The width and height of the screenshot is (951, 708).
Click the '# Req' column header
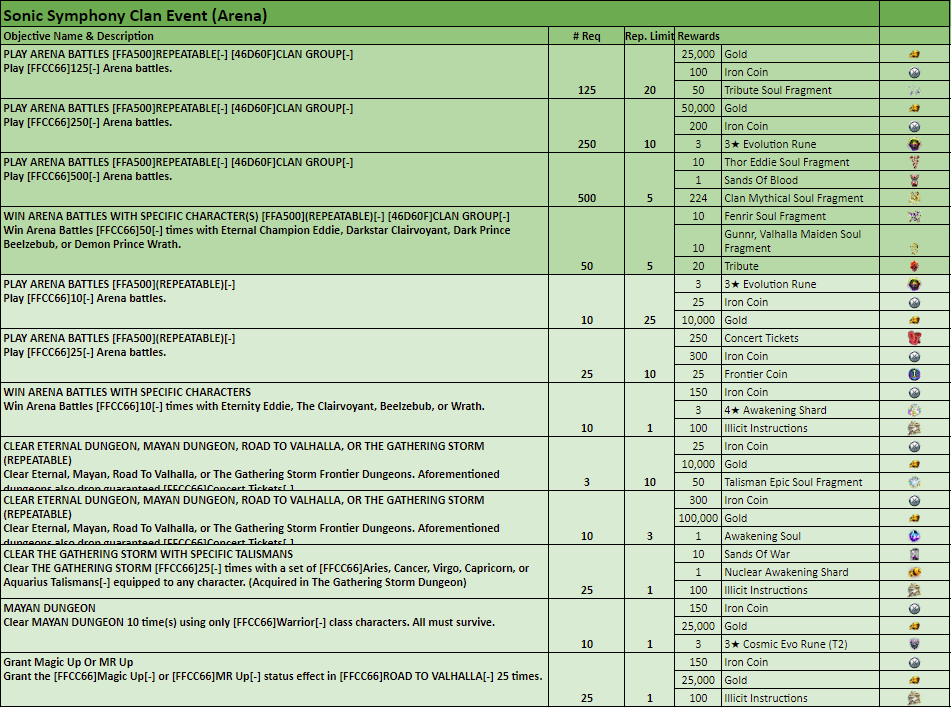click(x=586, y=36)
